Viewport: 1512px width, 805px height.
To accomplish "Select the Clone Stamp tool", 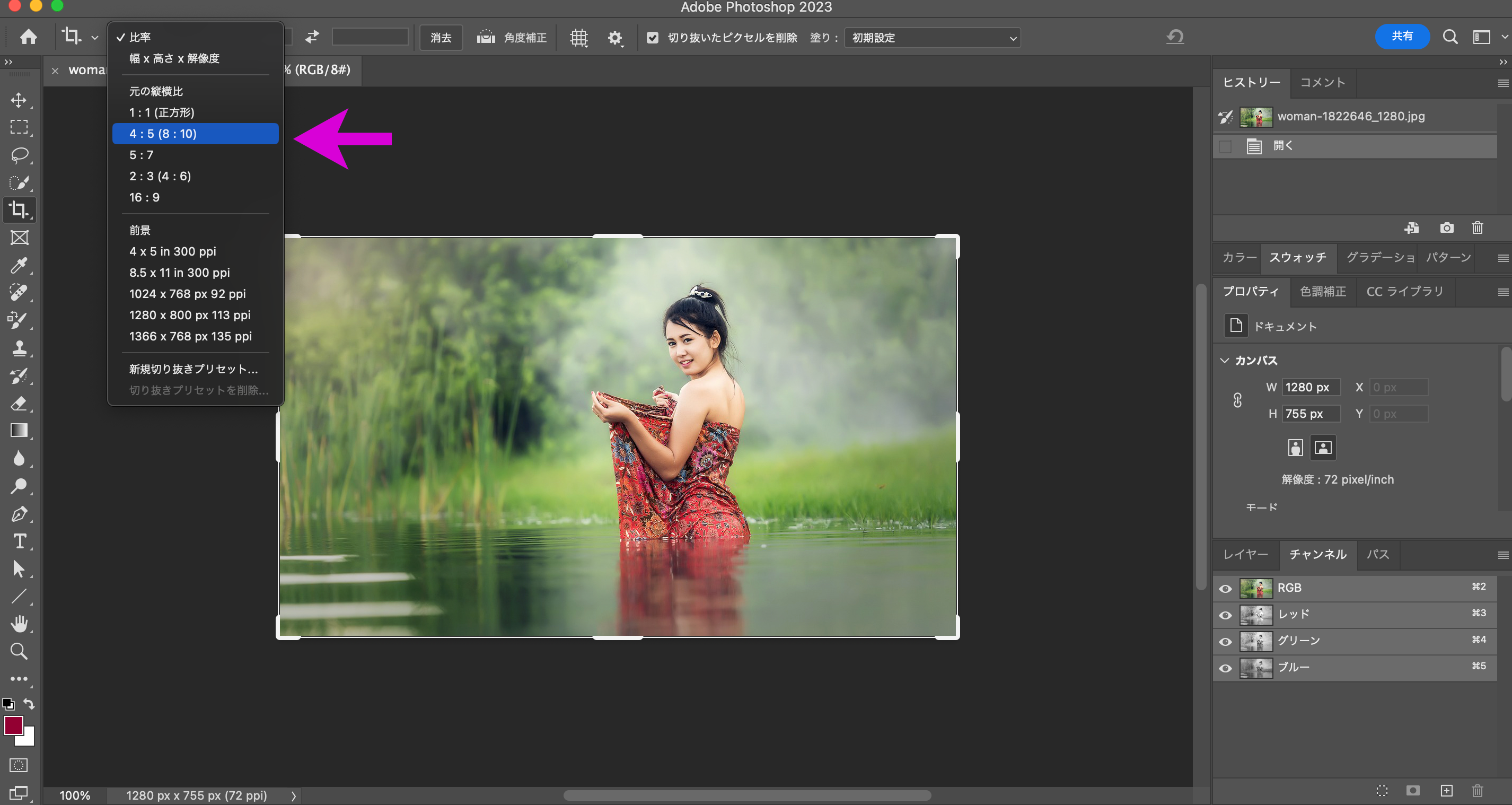I will click(x=20, y=348).
